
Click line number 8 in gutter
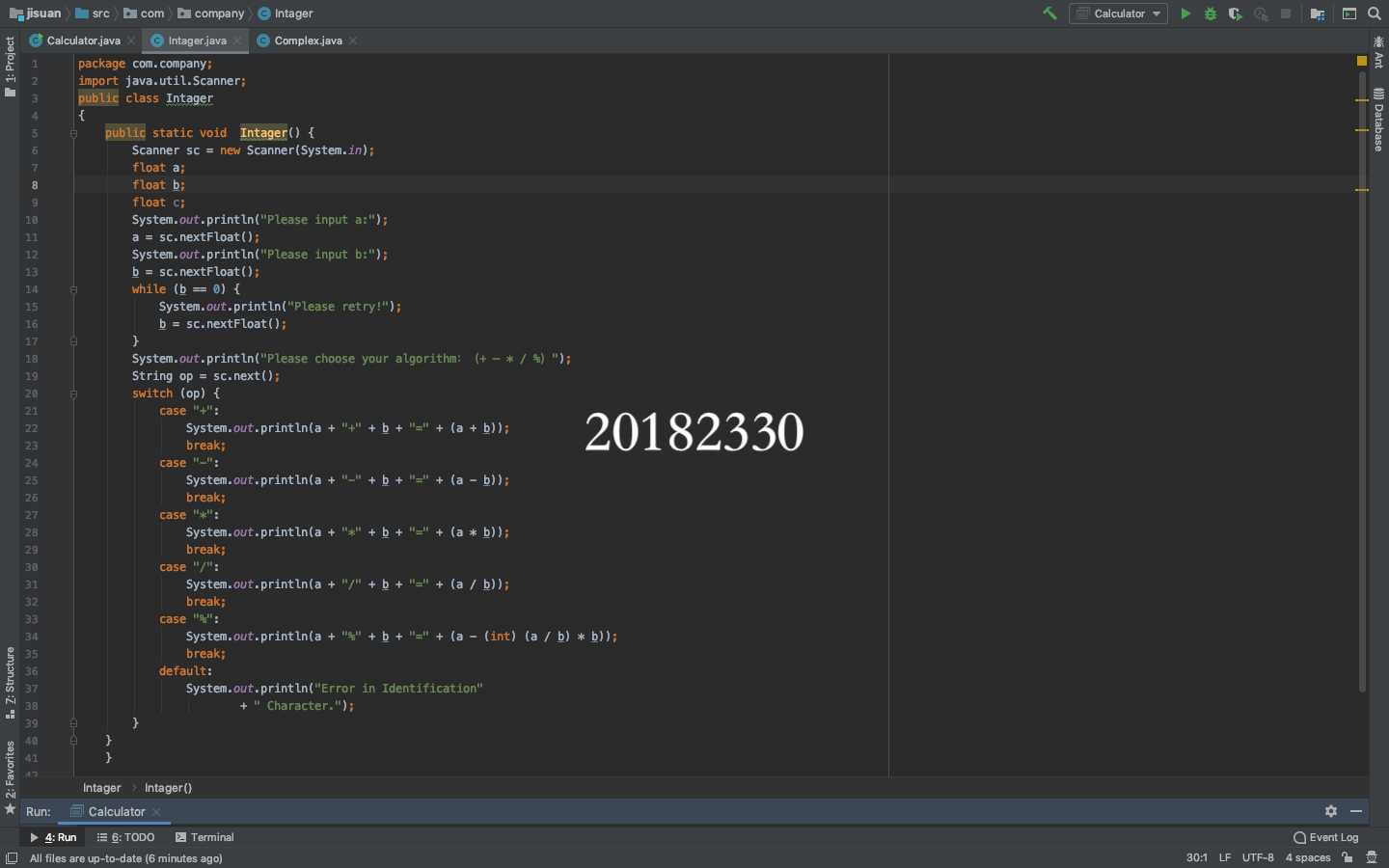click(35, 185)
